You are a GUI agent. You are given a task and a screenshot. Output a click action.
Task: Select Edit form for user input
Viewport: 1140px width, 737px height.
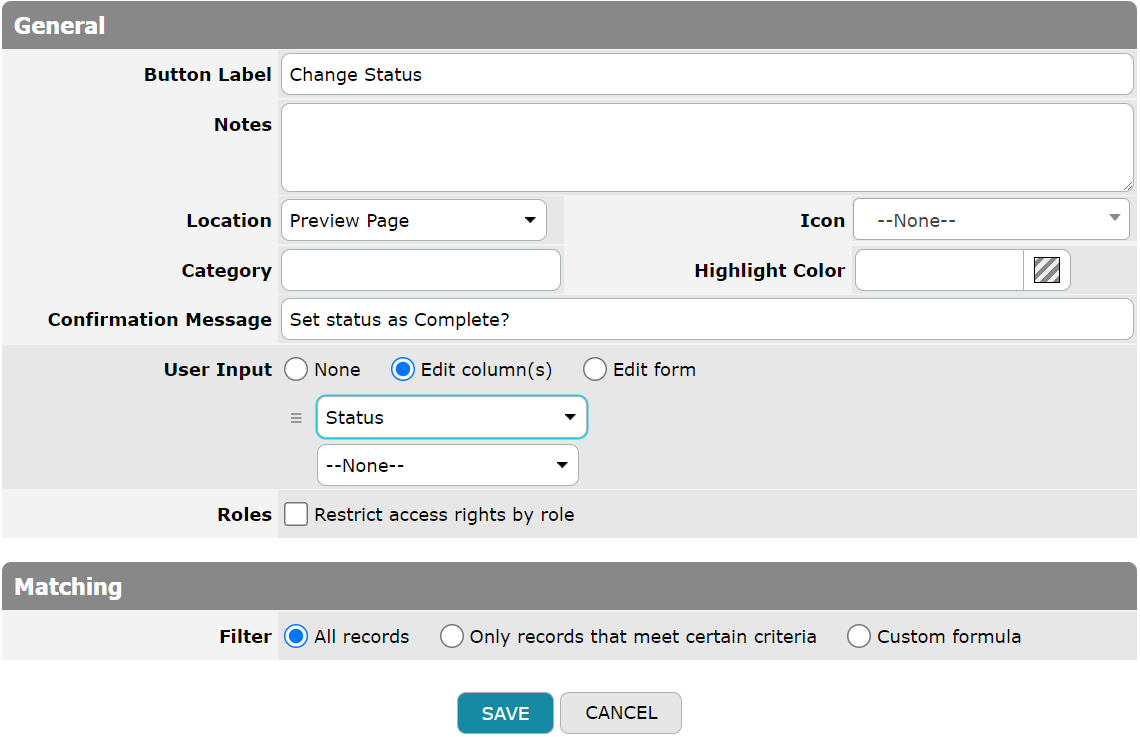coord(595,370)
